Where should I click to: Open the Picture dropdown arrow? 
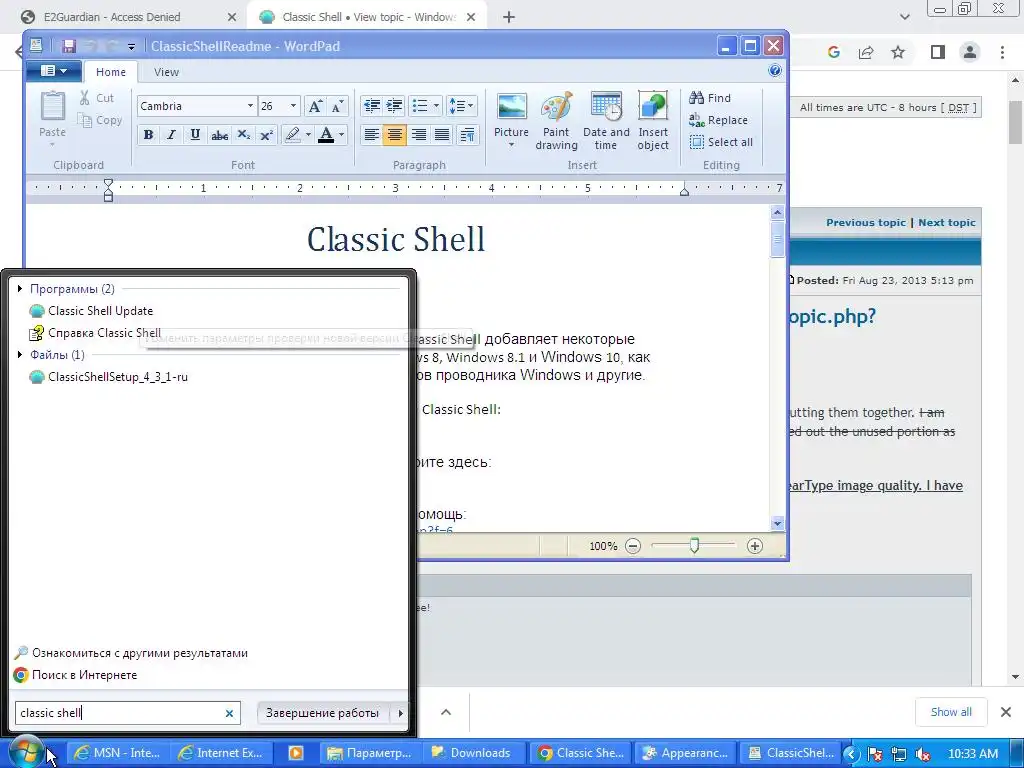[511, 146]
